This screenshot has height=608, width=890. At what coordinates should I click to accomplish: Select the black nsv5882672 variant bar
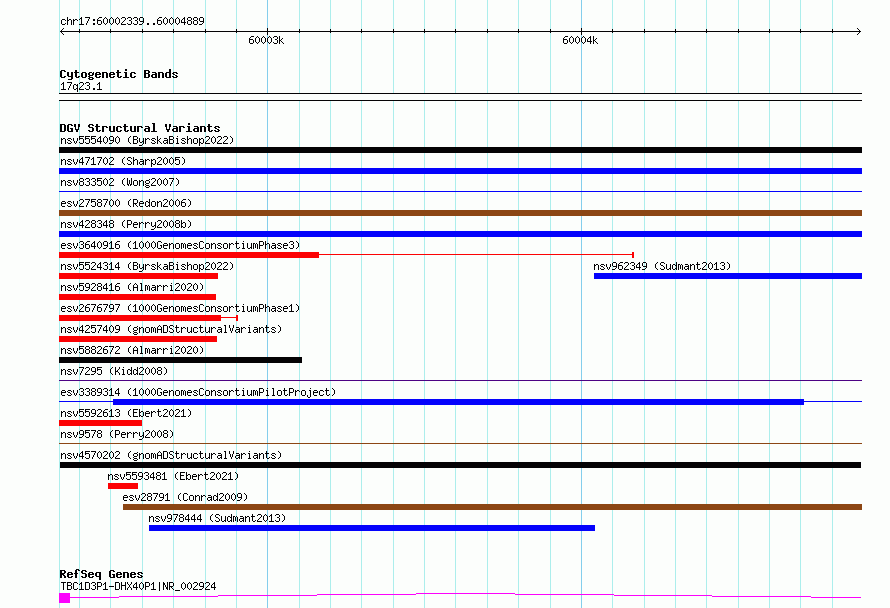180,360
